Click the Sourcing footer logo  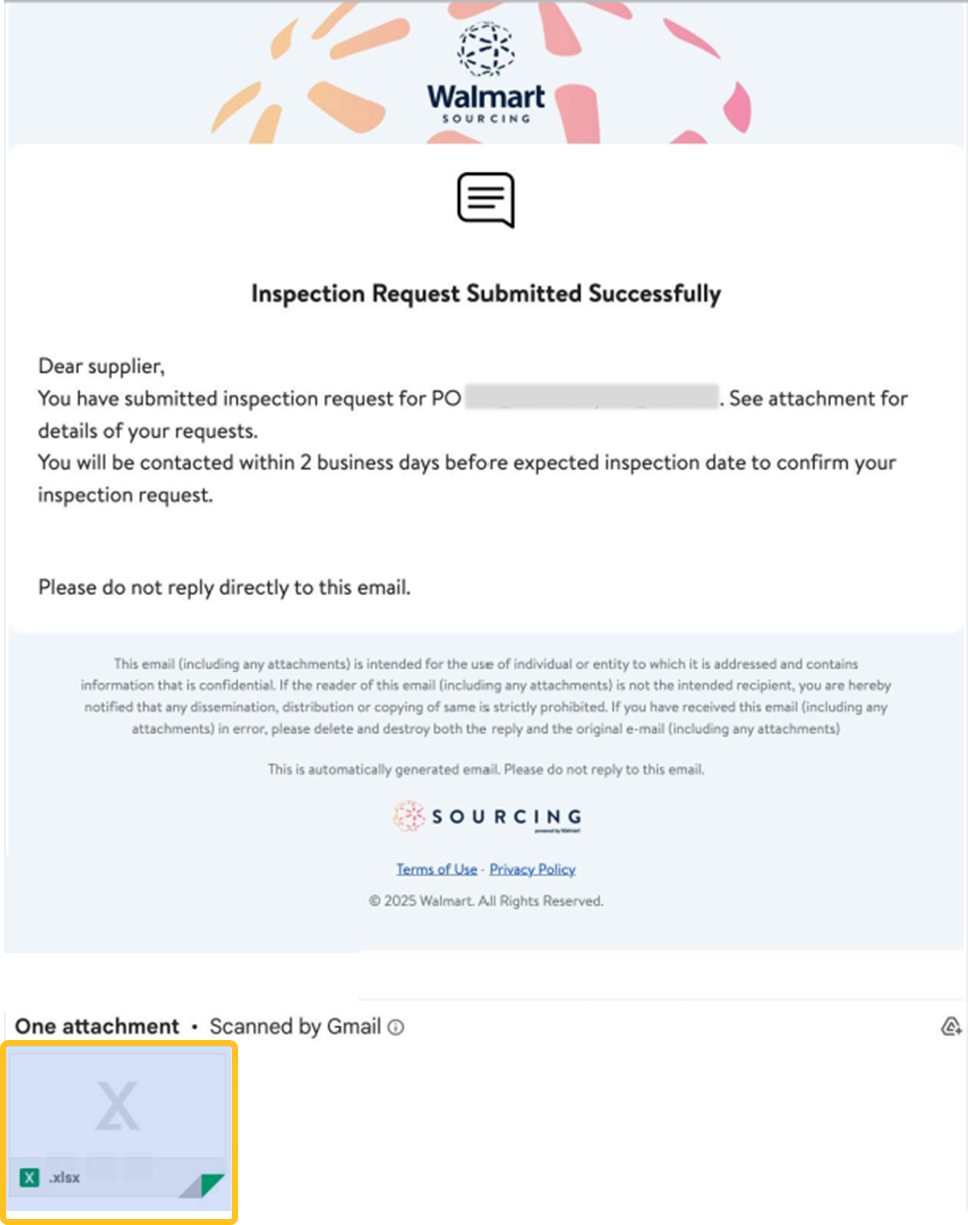tap(486, 817)
